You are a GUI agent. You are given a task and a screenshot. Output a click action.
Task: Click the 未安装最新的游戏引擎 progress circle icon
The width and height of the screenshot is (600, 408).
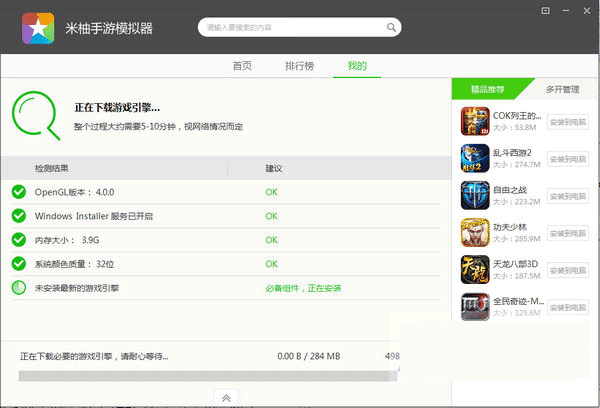click(19, 288)
